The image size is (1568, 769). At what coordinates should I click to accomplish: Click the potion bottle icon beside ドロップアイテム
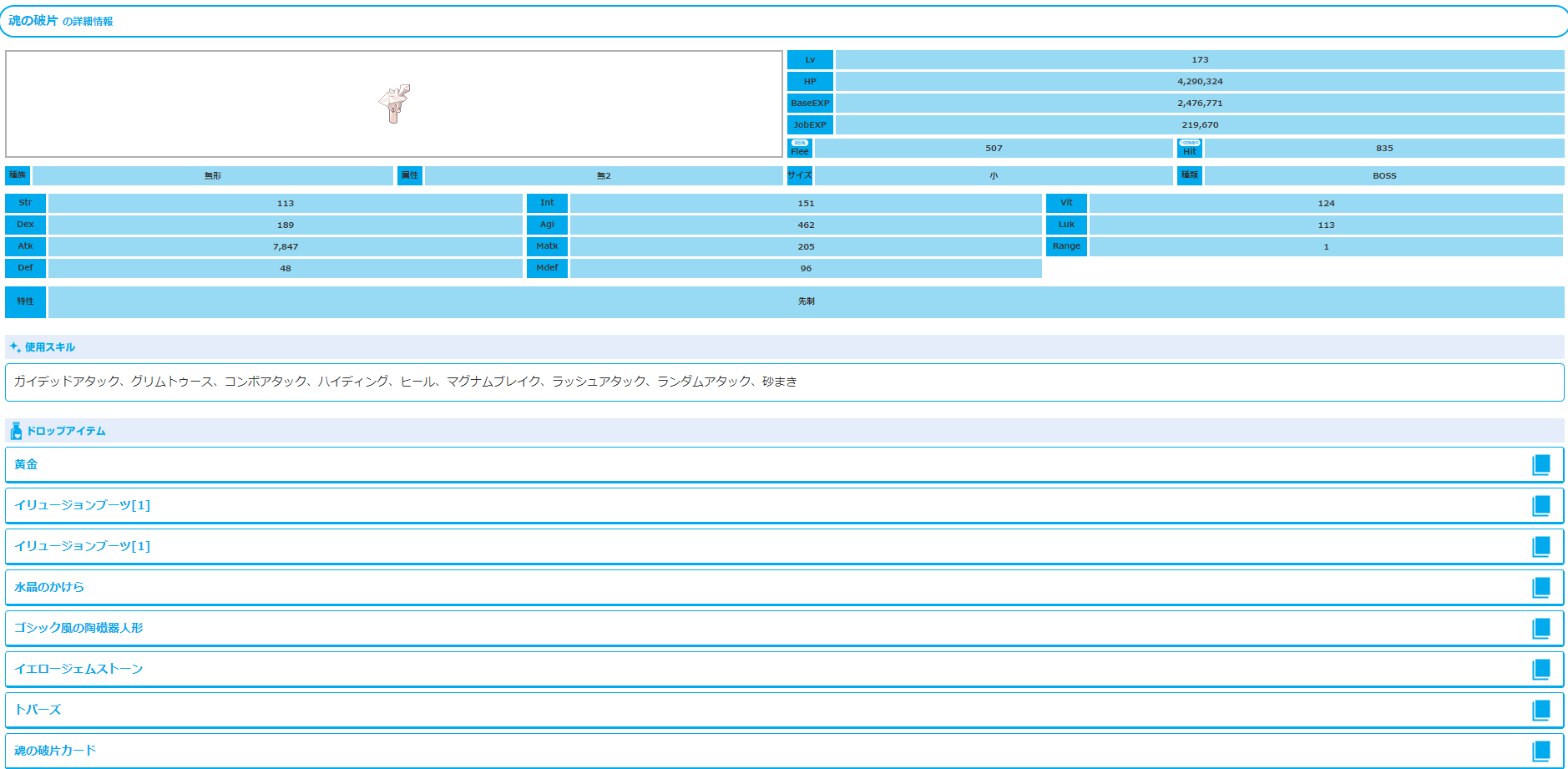click(x=16, y=431)
